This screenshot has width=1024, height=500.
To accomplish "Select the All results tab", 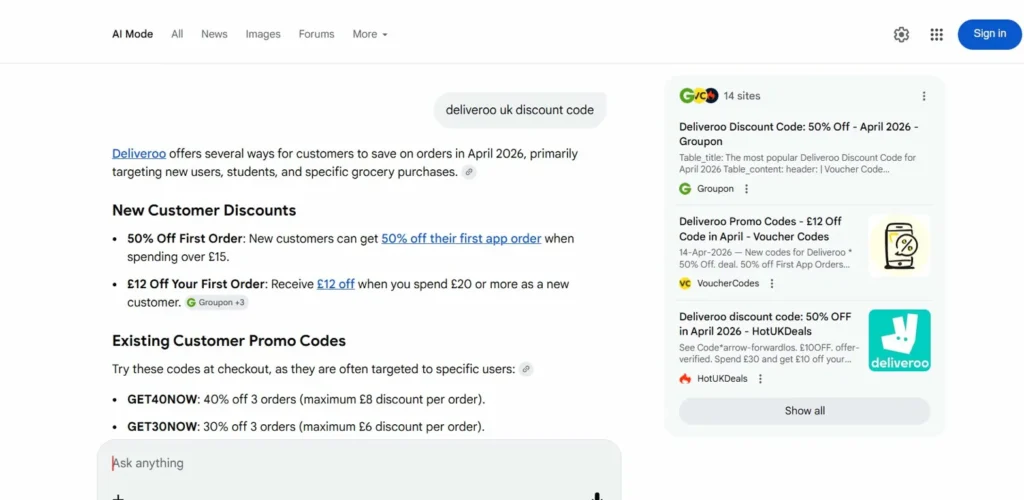I will (x=177, y=34).
